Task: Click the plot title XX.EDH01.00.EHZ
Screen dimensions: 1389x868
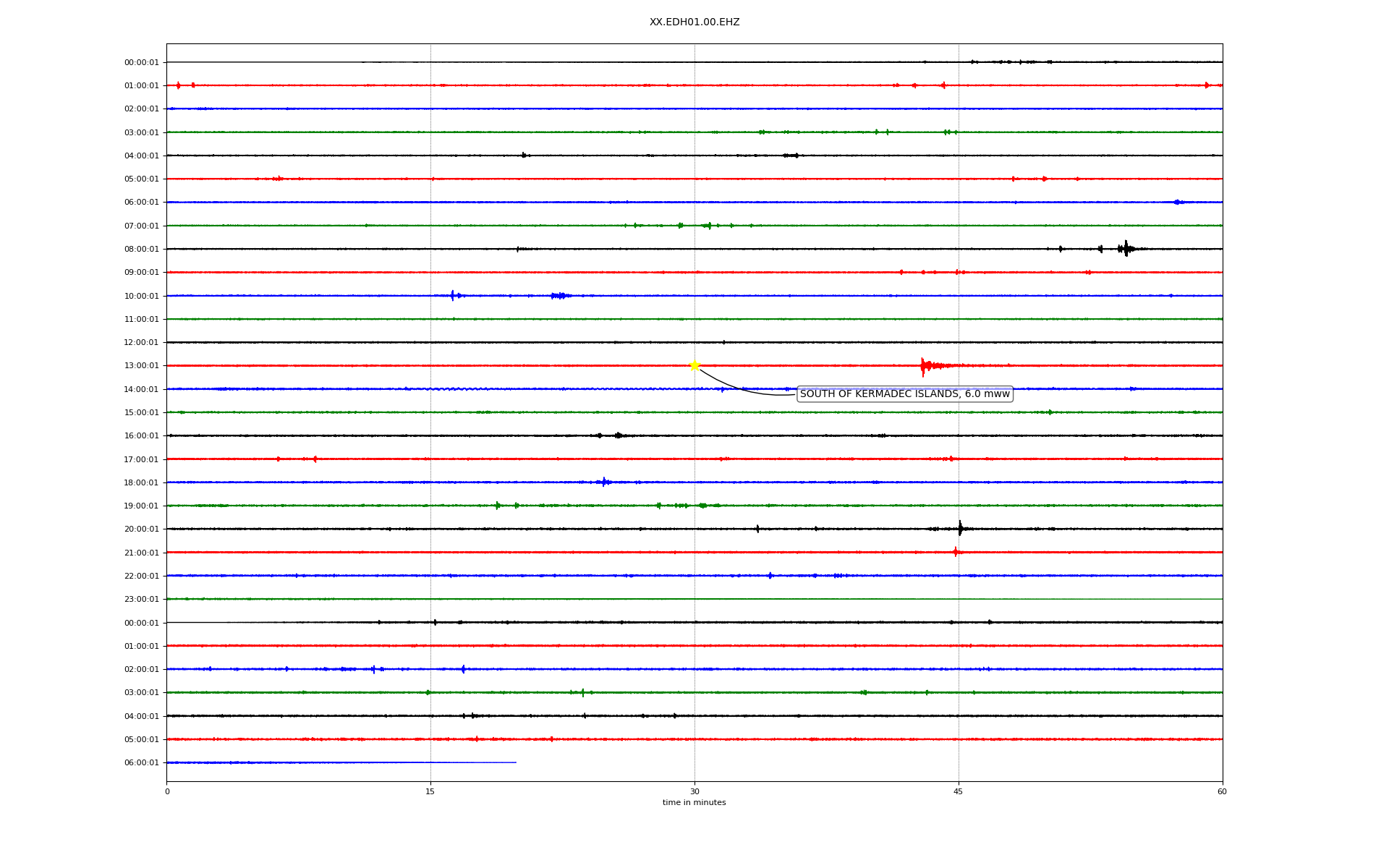Action: click(x=694, y=22)
